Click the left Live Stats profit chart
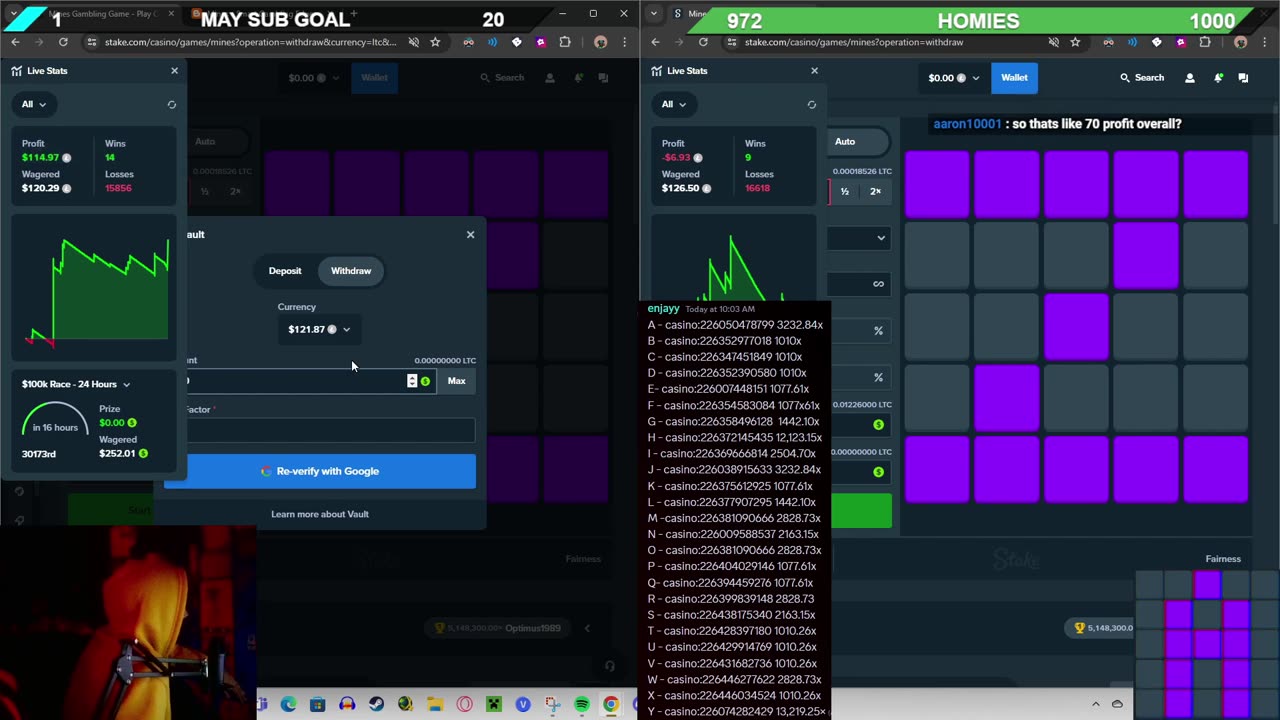Image resolution: width=1280 pixels, height=720 pixels. (96, 288)
